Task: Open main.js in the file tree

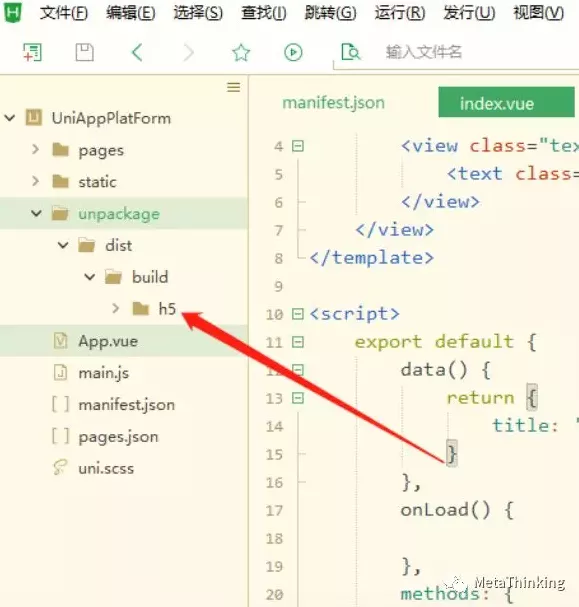Action: [103, 373]
